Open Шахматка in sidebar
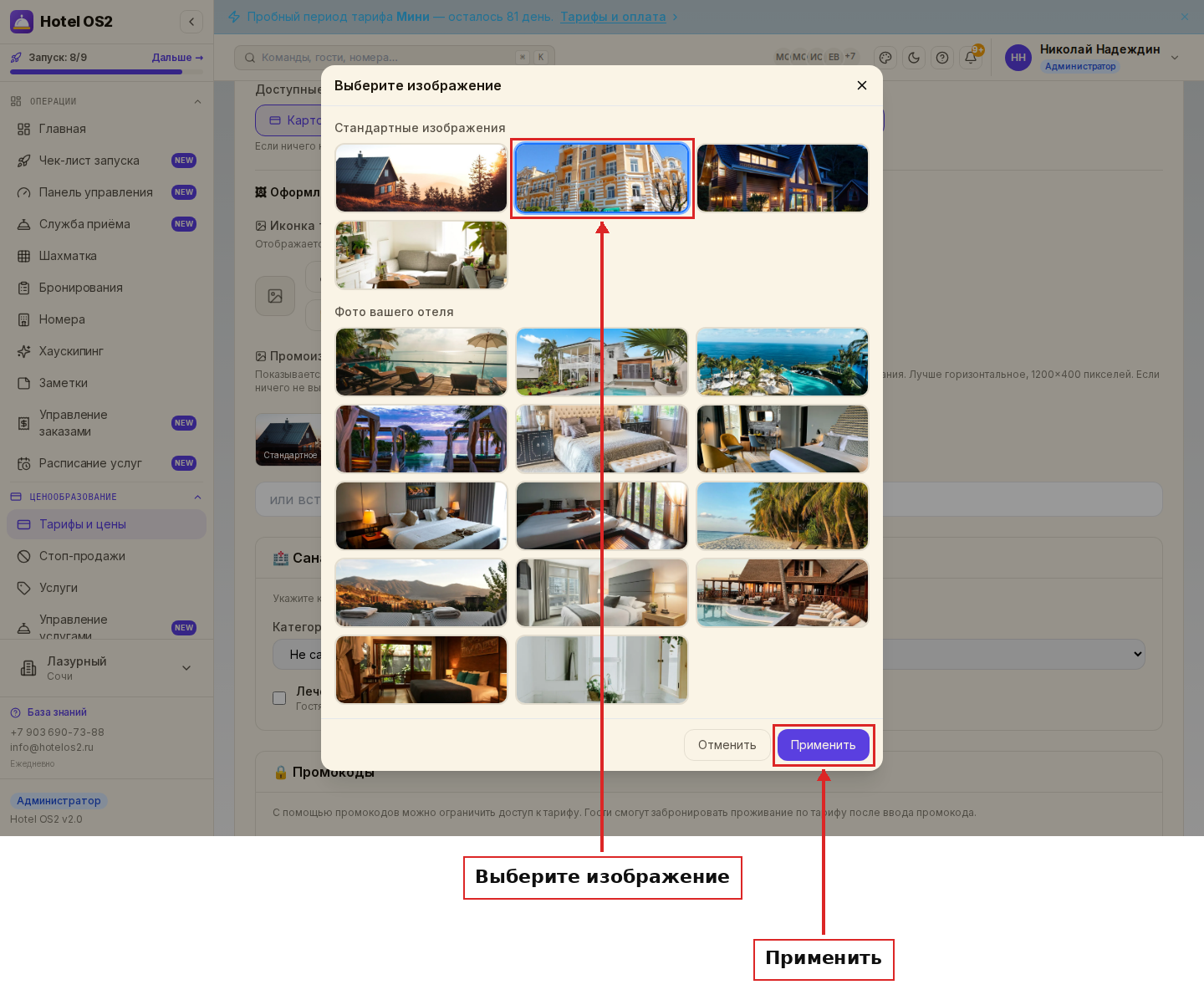 click(106, 256)
